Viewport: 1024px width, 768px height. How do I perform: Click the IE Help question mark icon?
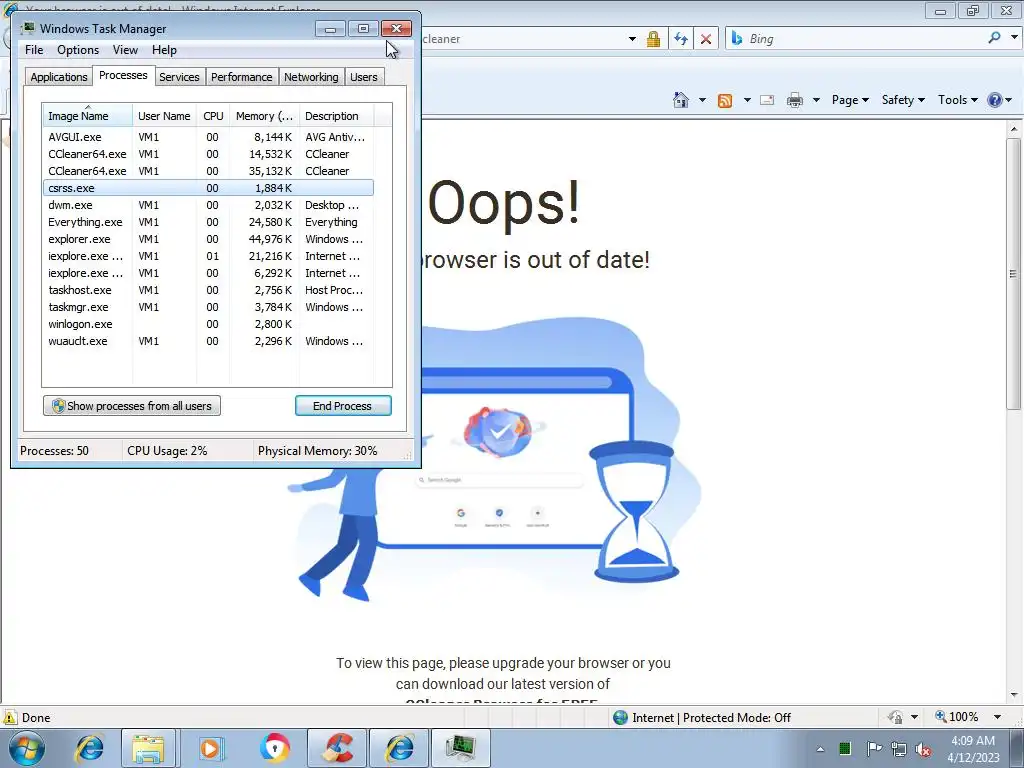click(x=995, y=100)
